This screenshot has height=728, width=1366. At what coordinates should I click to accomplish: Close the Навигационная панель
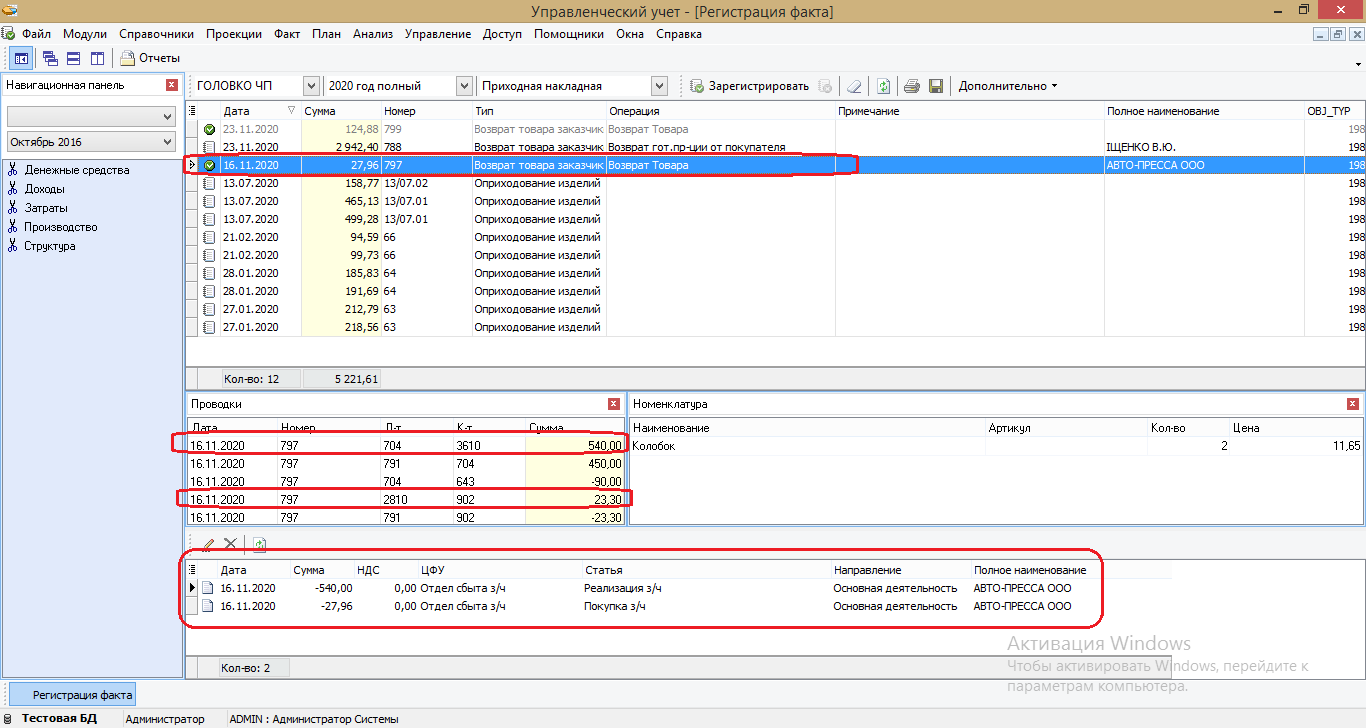(x=172, y=85)
